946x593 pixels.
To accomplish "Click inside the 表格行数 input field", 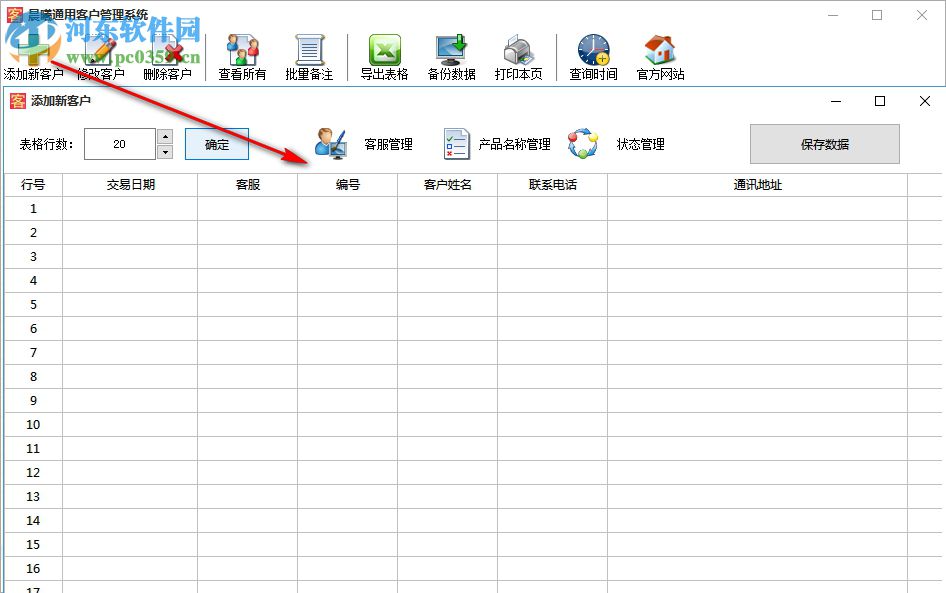I will 120,143.
